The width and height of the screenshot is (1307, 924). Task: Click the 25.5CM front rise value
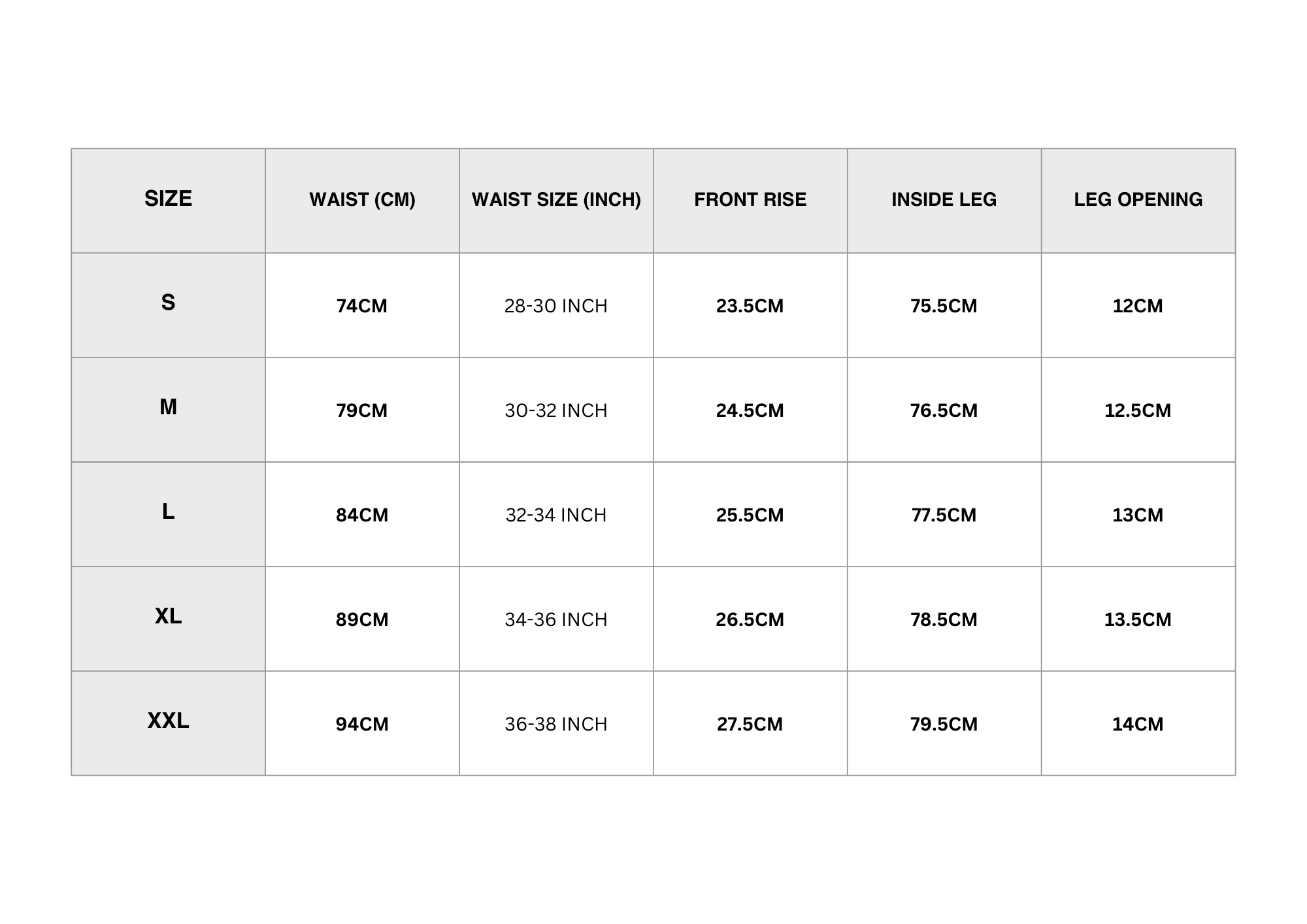pyautogui.click(x=750, y=515)
